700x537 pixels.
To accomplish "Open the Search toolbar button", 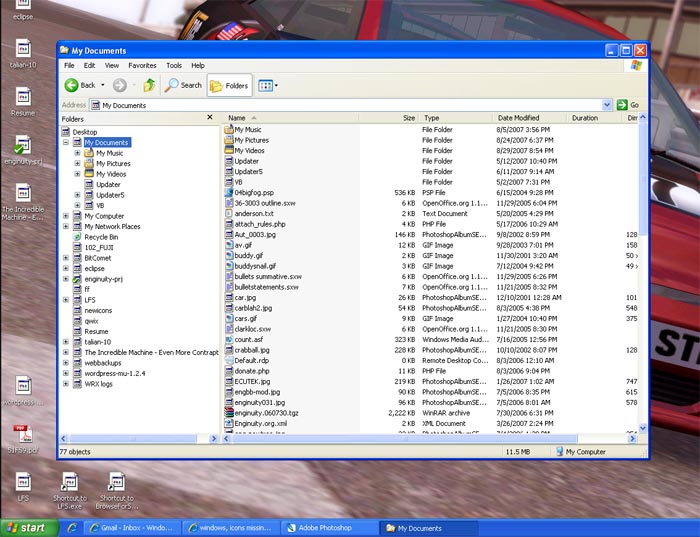I will pyautogui.click(x=184, y=86).
